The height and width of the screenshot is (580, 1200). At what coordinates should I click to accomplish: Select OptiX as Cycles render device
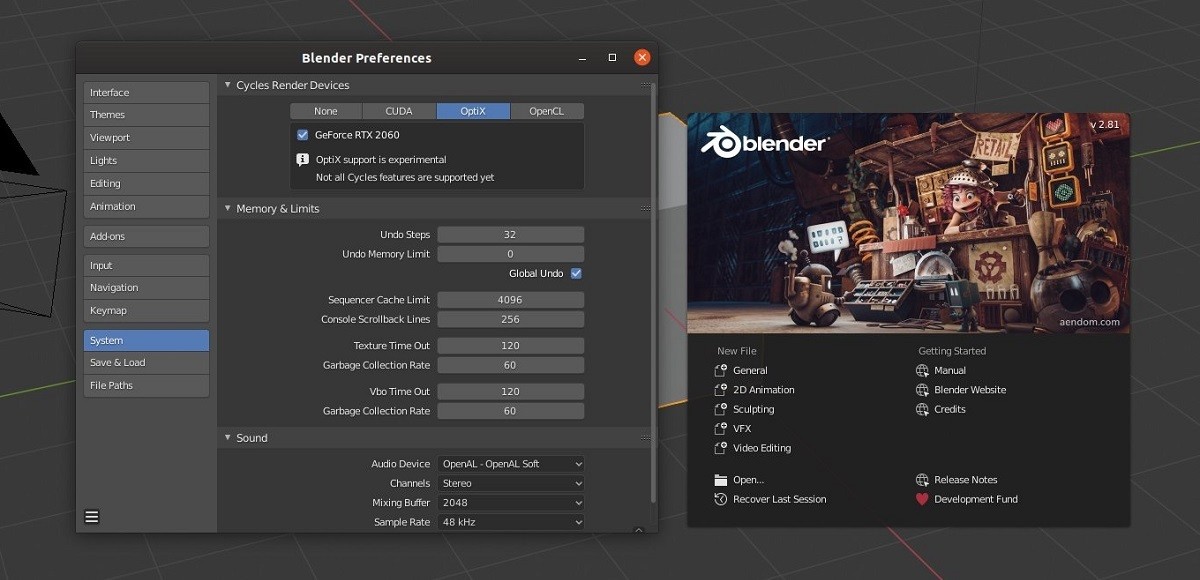pyautogui.click(x=473, y=111)
